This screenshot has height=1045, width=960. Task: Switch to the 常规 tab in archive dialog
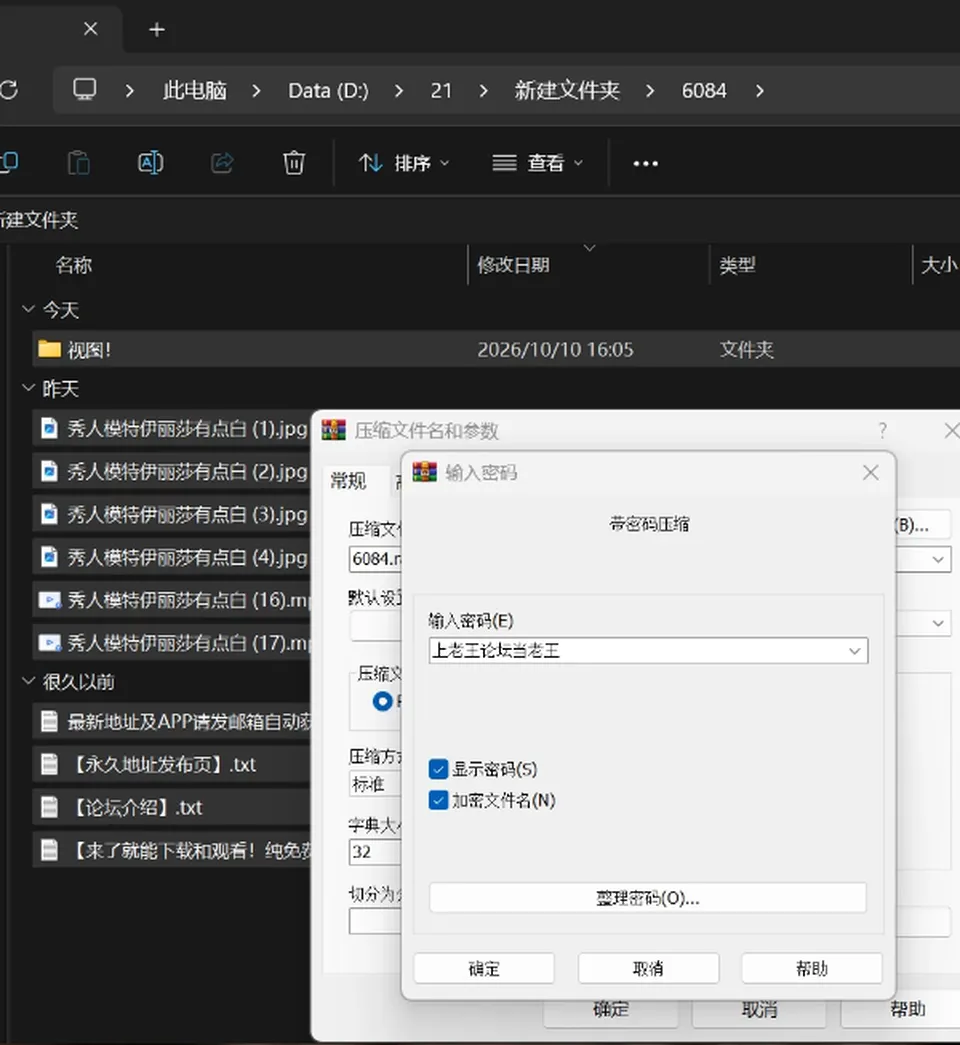[348, 481]
